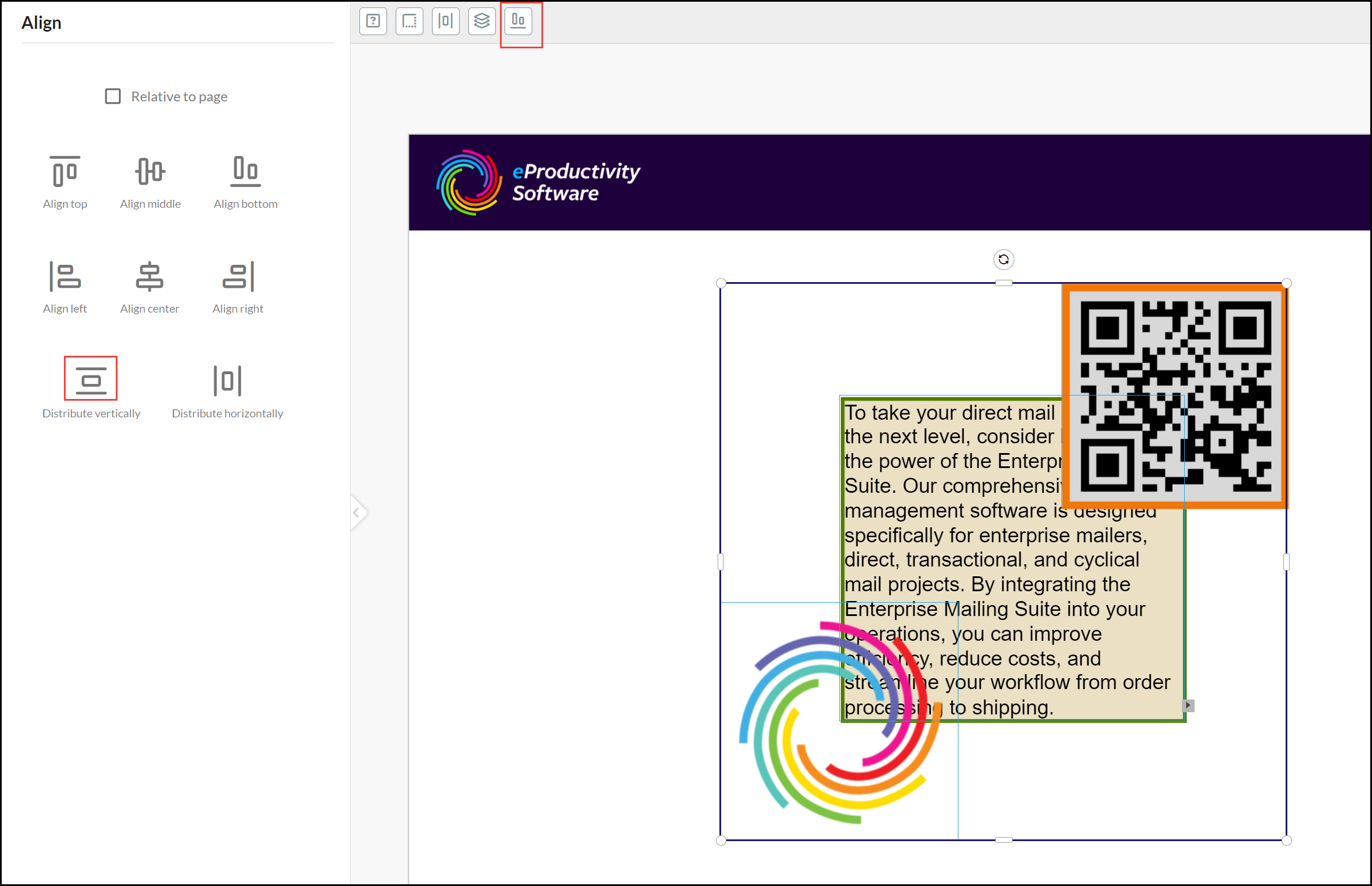Click Distribute horizontally icon

[x=228, y=381]
